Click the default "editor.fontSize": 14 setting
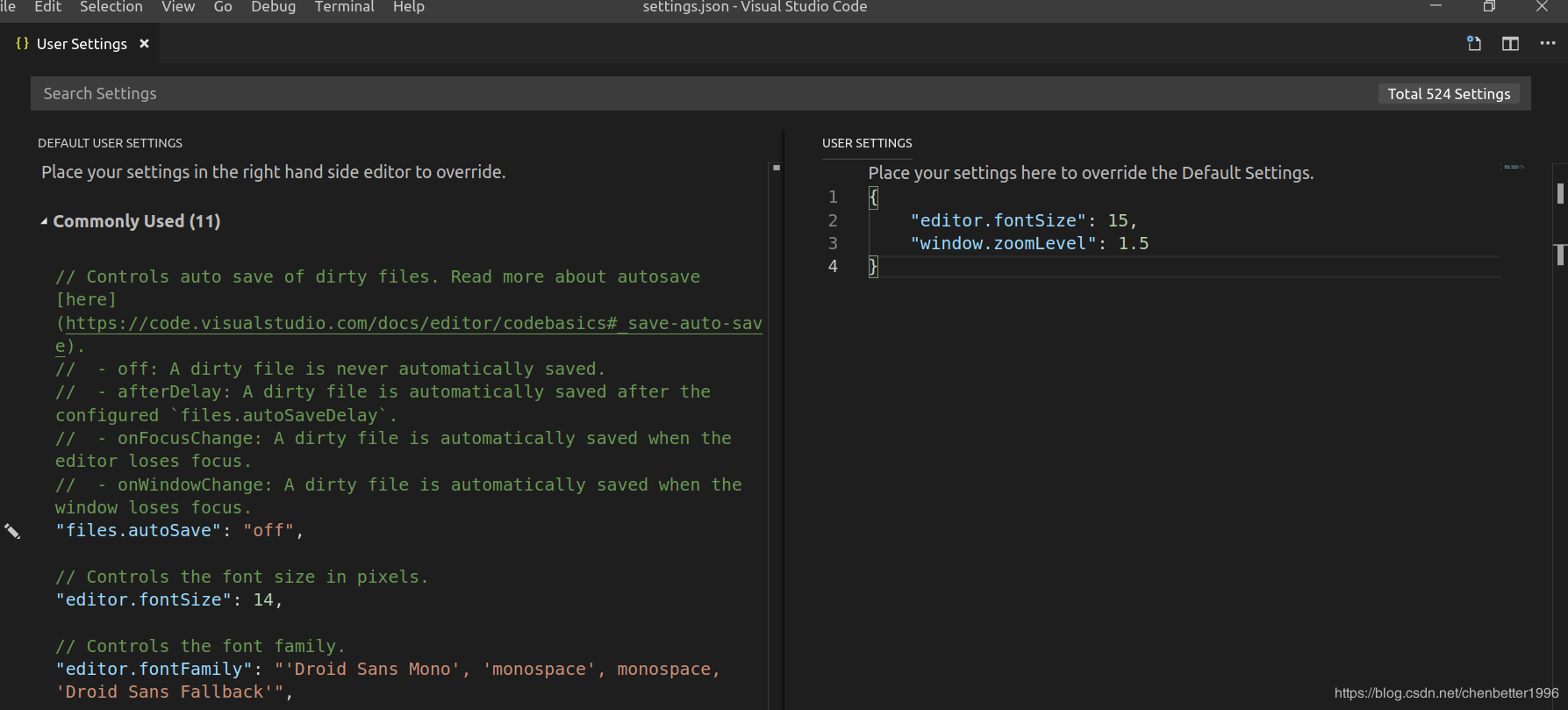This screenshot has width=1568, height=710. point(168,600)
